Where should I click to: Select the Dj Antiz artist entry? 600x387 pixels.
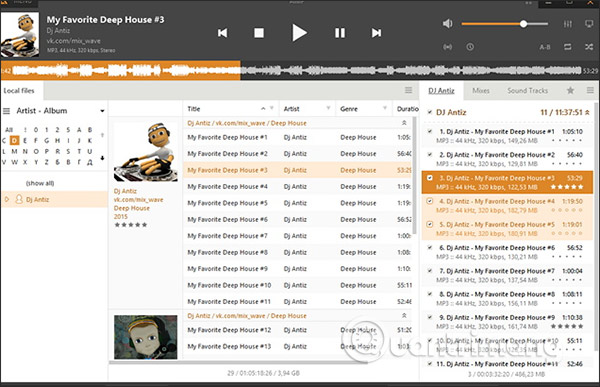[x=55, y=199]
